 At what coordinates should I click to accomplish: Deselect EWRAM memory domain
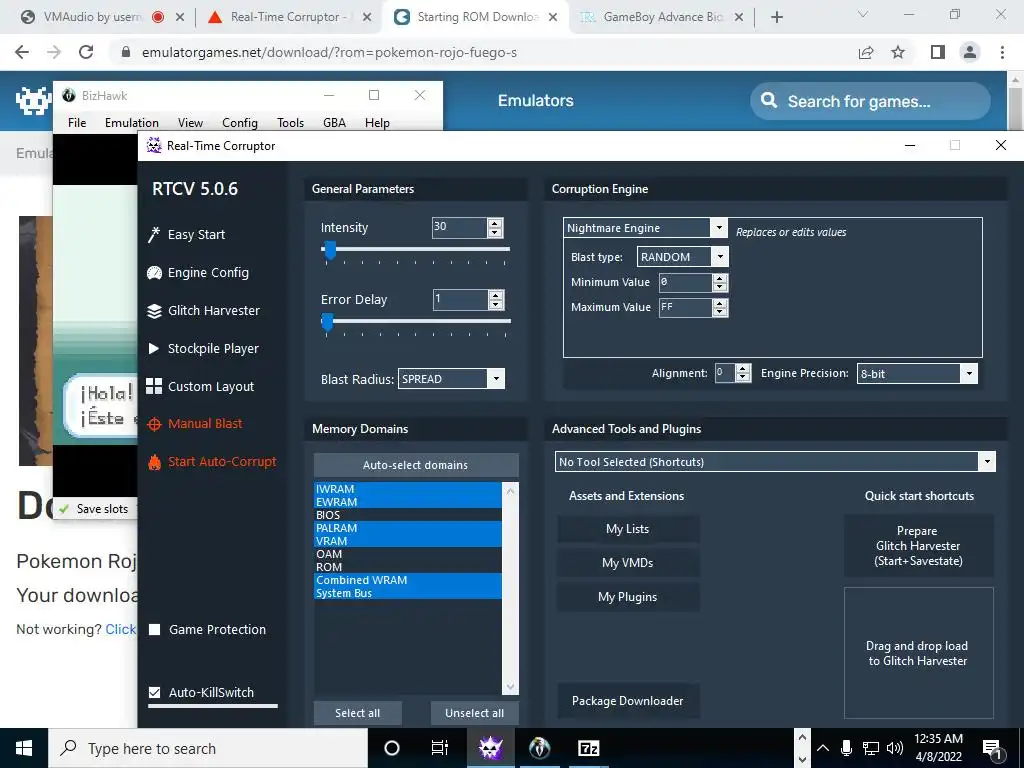(408, 502)
